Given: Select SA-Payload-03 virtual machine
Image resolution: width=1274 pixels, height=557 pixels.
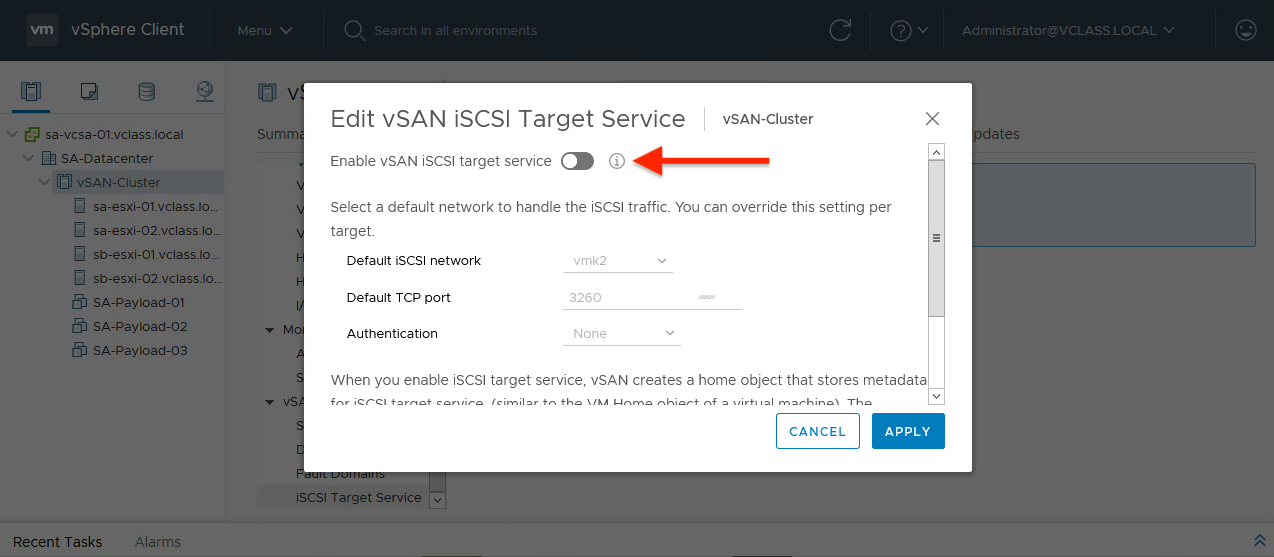Looking at the screenshot, I should [x=140, y=350].
